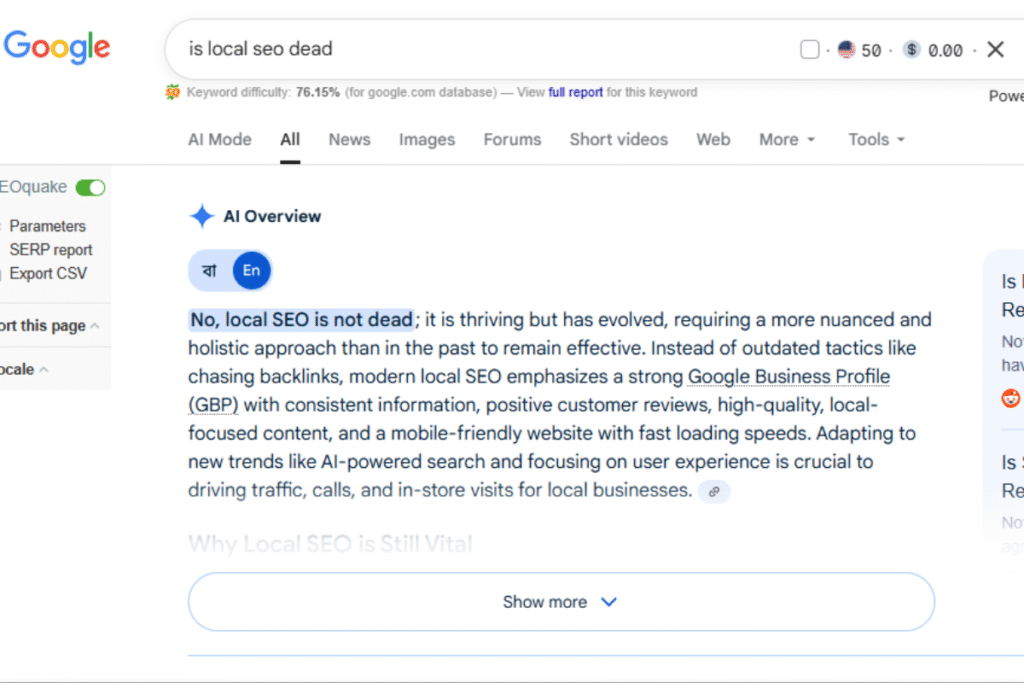
Task: Click into the search query field
Action: [480, 49]
